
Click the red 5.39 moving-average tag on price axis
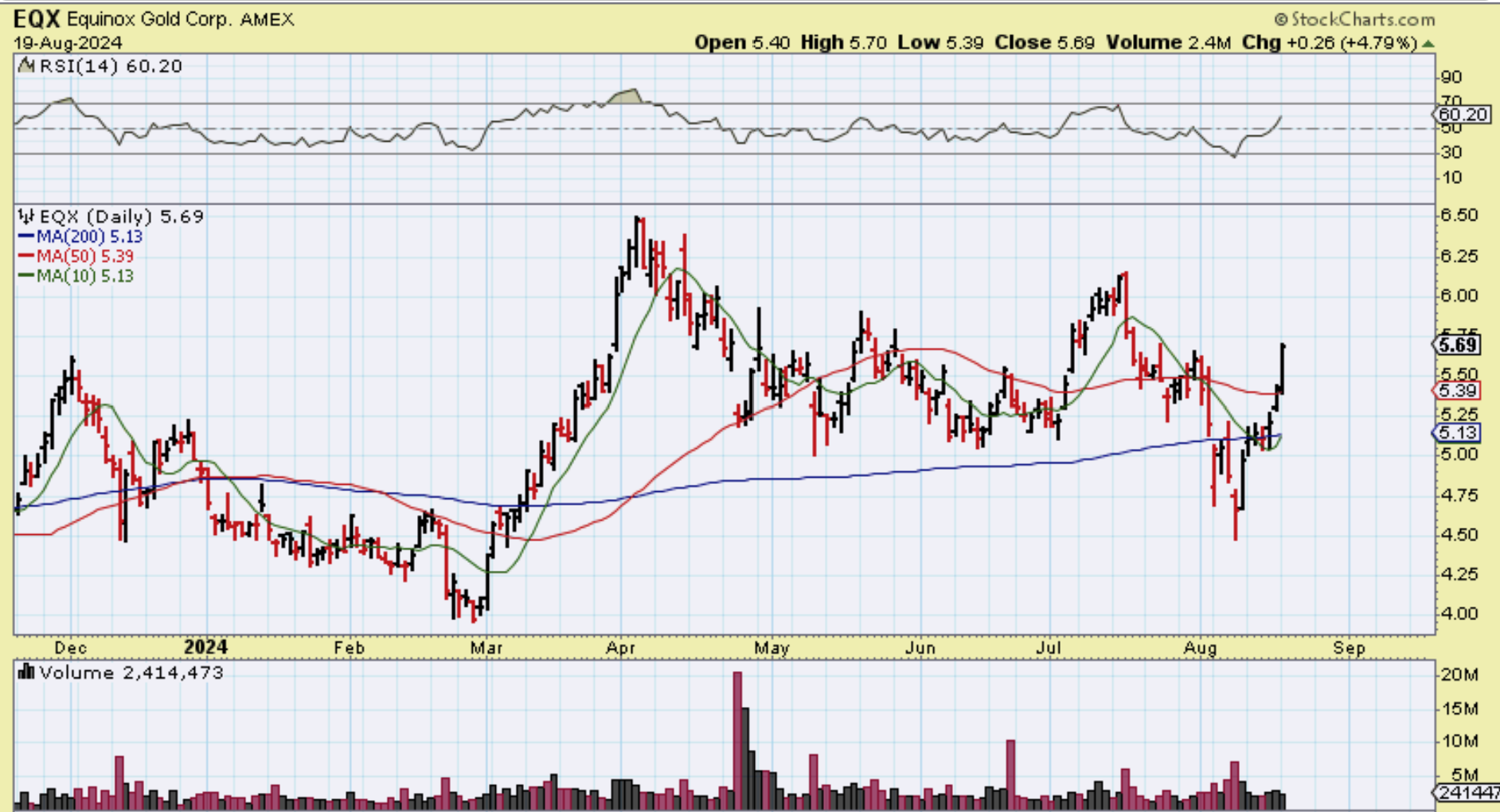click(1457, 391)
